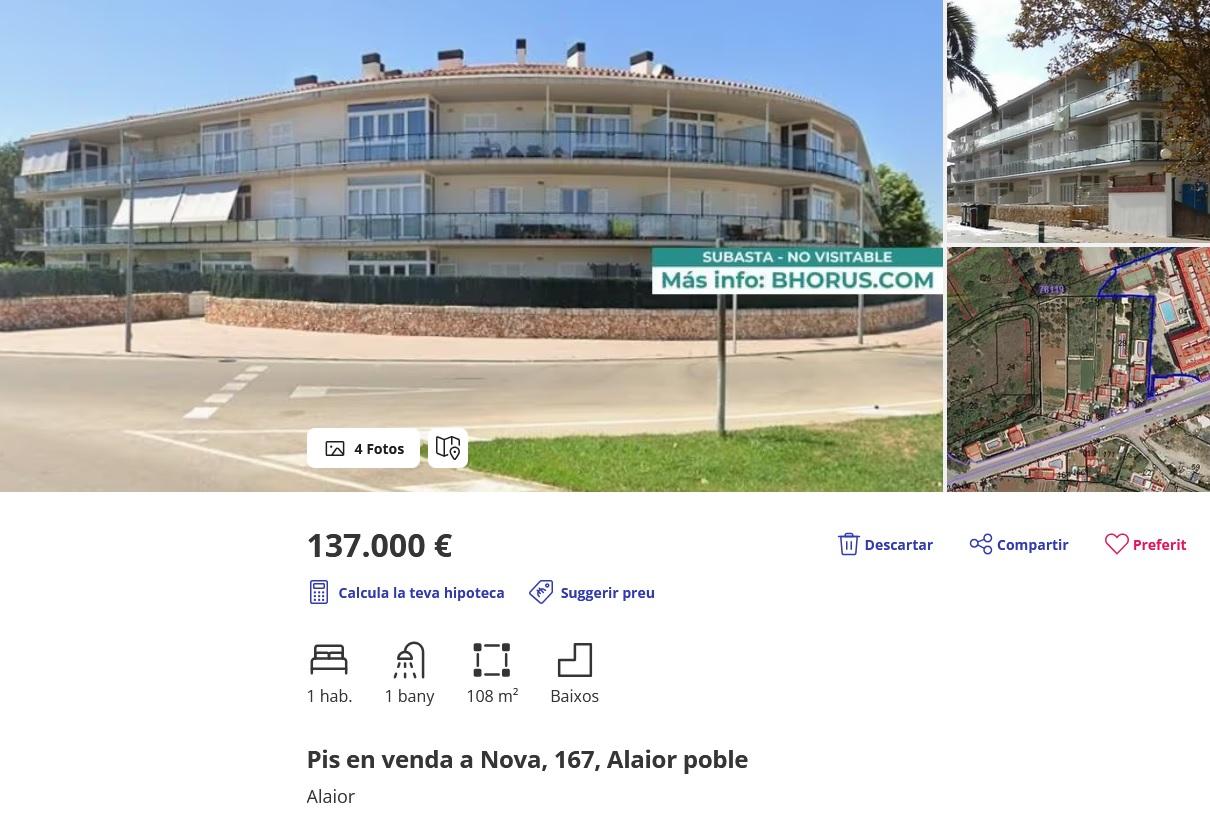The image size is (1210, 838).
Task: Click the trash icon next to Descartar
Action: (849, 544)
